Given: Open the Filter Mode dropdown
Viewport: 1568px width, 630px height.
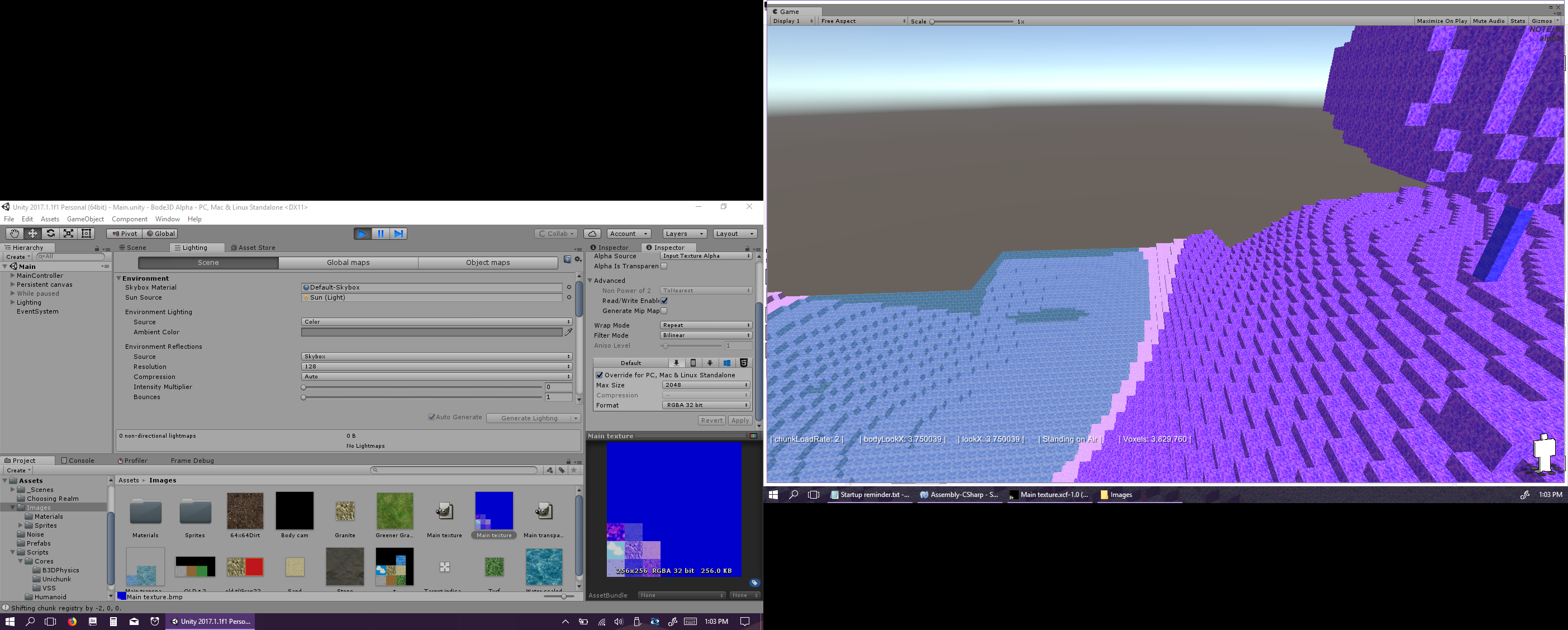Looking at the screenshot, I should tap(705, 335).
